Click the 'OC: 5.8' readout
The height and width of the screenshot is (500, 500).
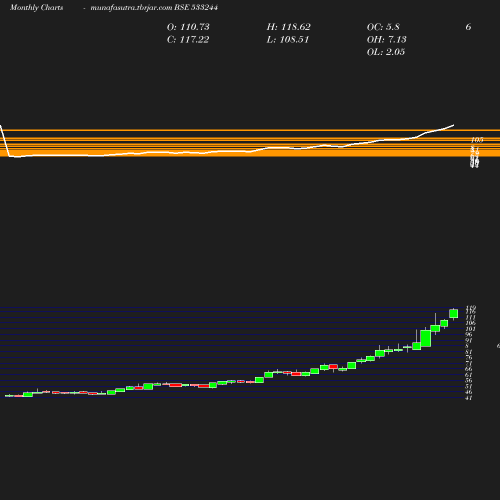[383, 27]
